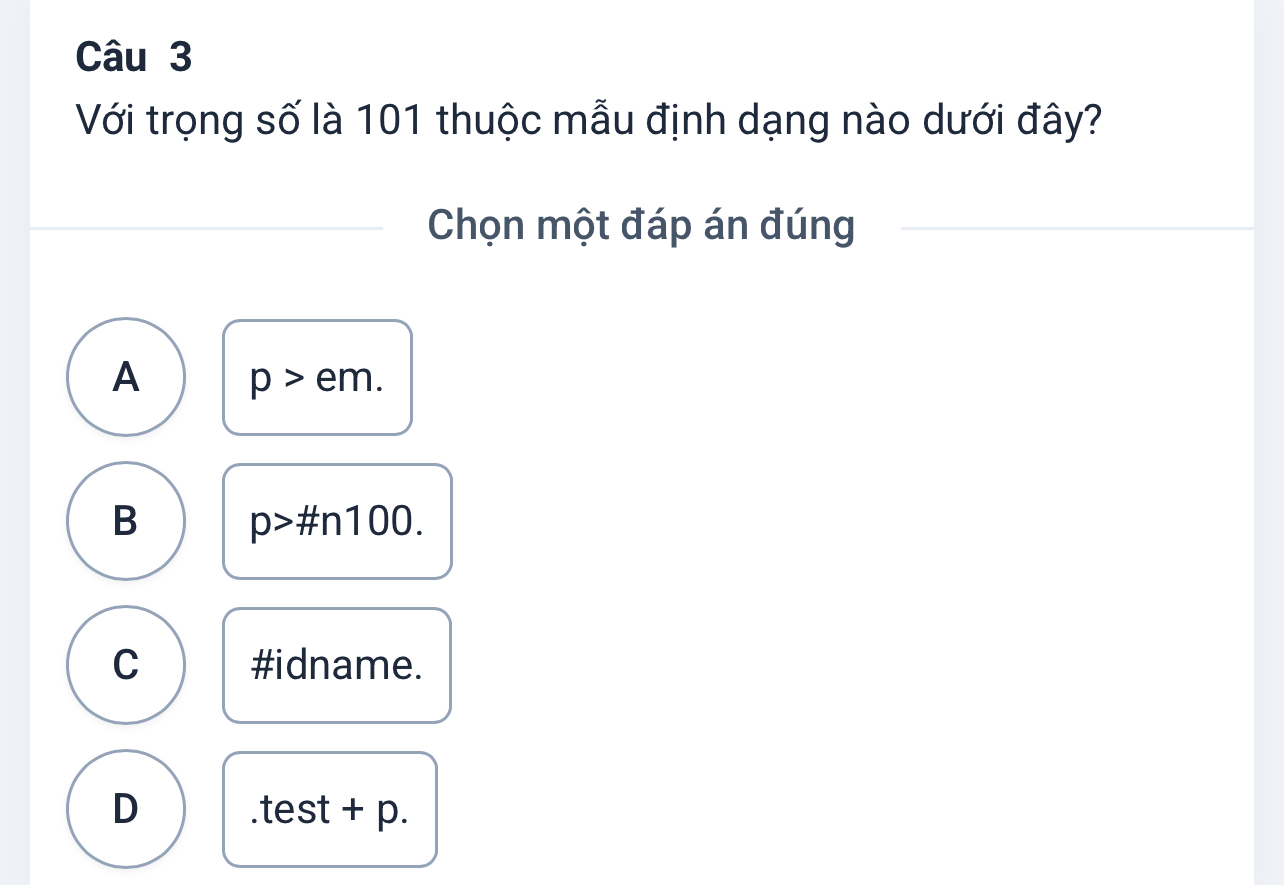Click the "Chọn một đáp án đúng" label
The height and width of the screenshot is (885, 1284).
641,226
